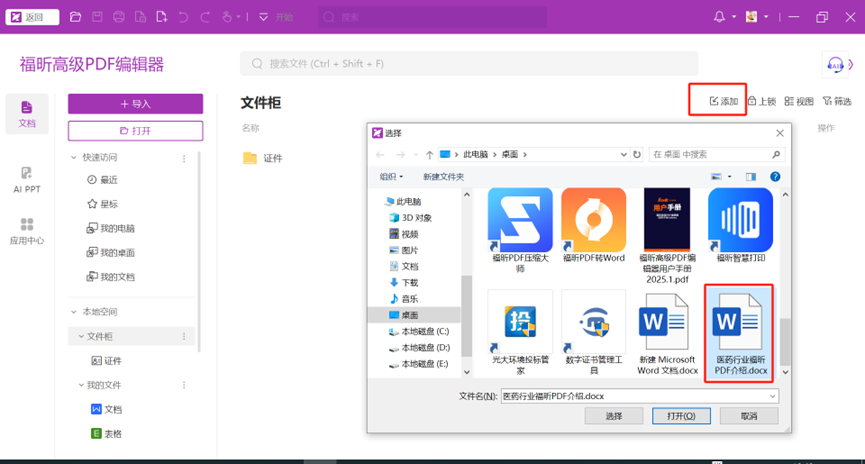The height and width of the screenshot is (464, 865).
Task: Open 我的文件 more options menu
Action: [x=184, y=385]
